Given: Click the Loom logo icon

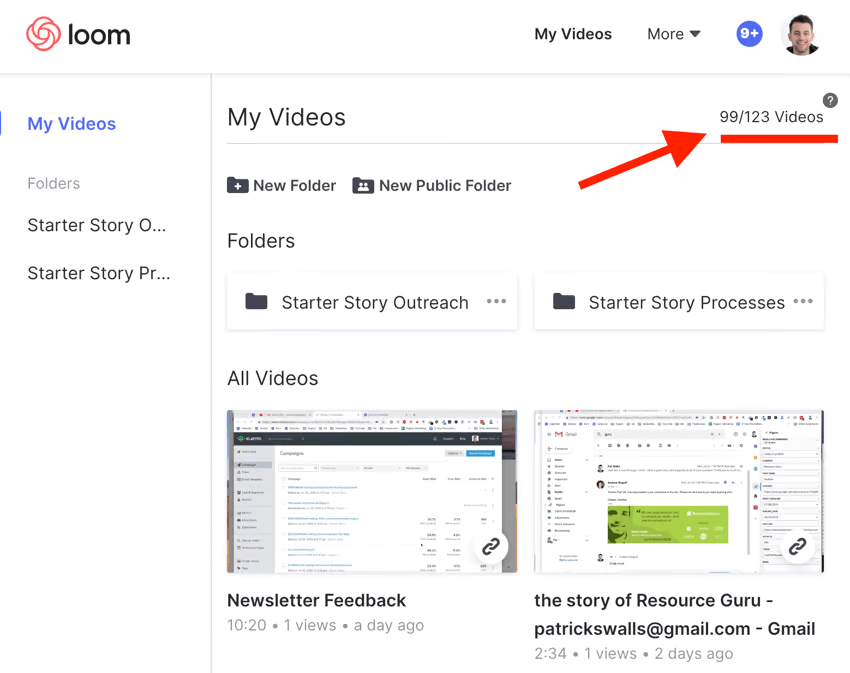Looking at the screenshot, I should pos(43,35).
